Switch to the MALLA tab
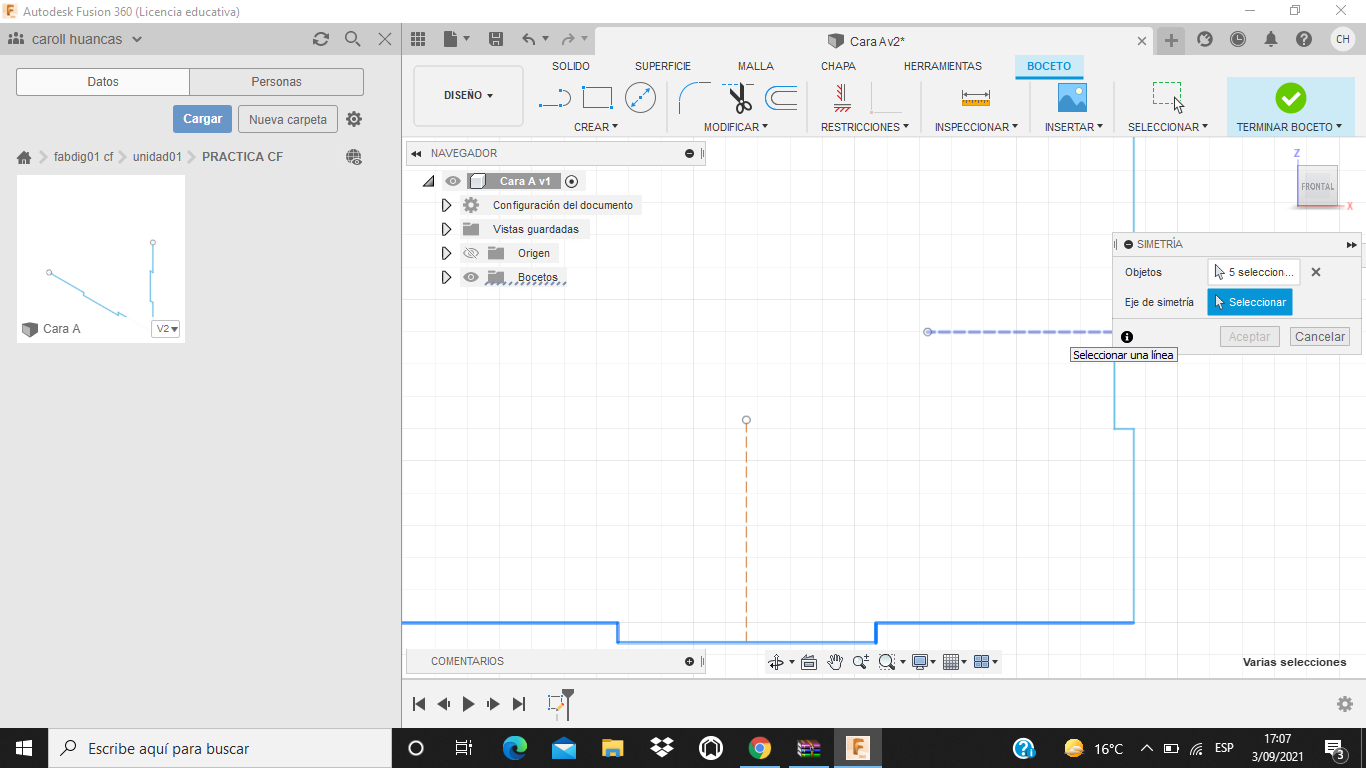The image size is (1366, 768). click(x=756, y=66)
